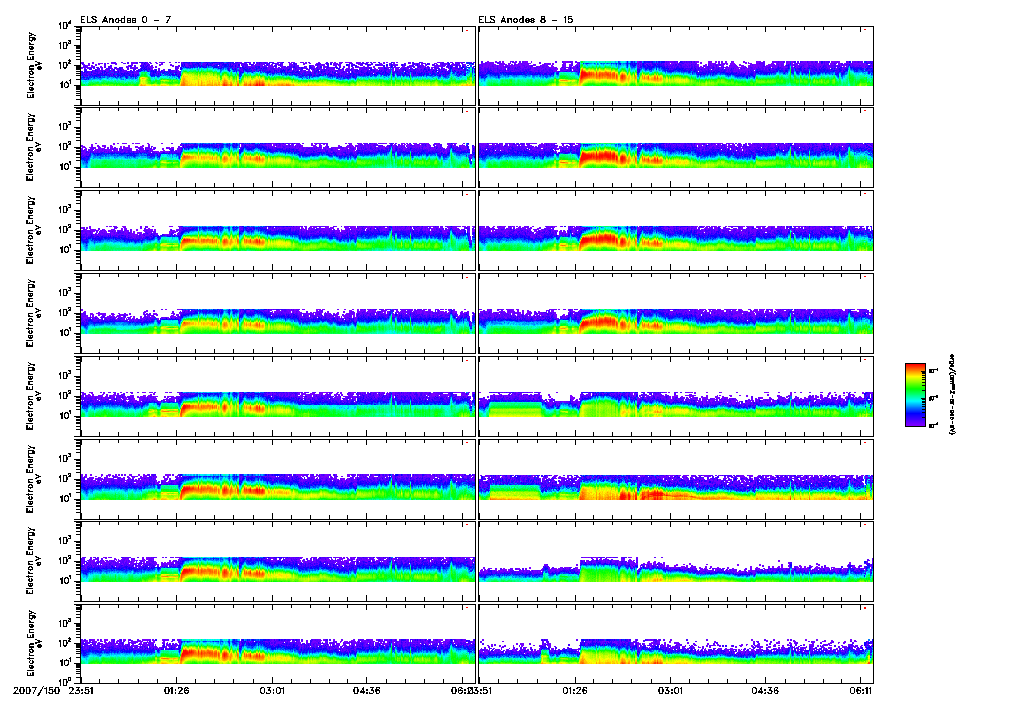Click the rainbow color scale bar
Screen dimensions: 1024x708
click(x=915, y=395)
